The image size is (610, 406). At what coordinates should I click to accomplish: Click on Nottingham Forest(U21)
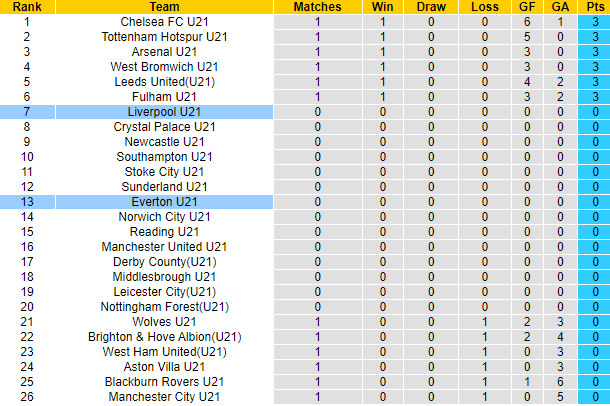pyautogui.click(x=164, y=307)
